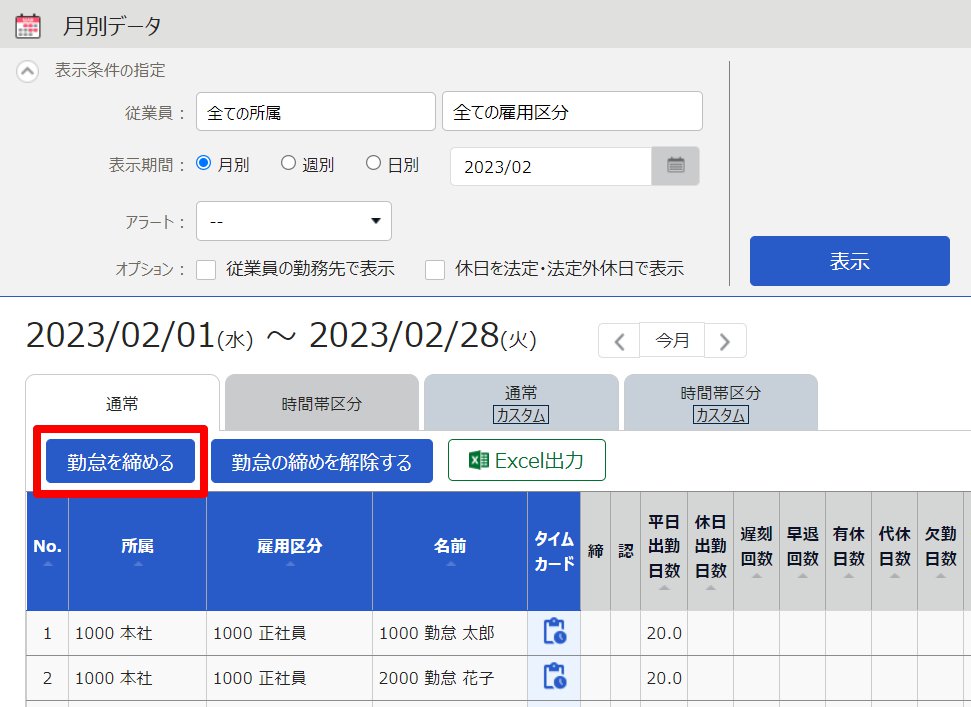Switch to the 時間帯区分 カスタム tab
The image size is (971, 707).
point(721,403)
